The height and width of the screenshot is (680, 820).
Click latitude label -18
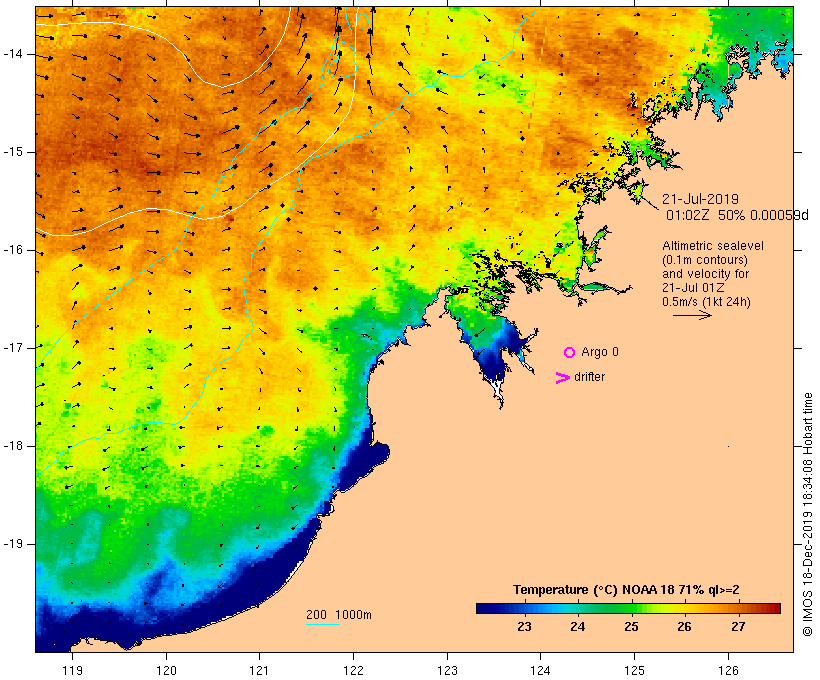point(12,446)
